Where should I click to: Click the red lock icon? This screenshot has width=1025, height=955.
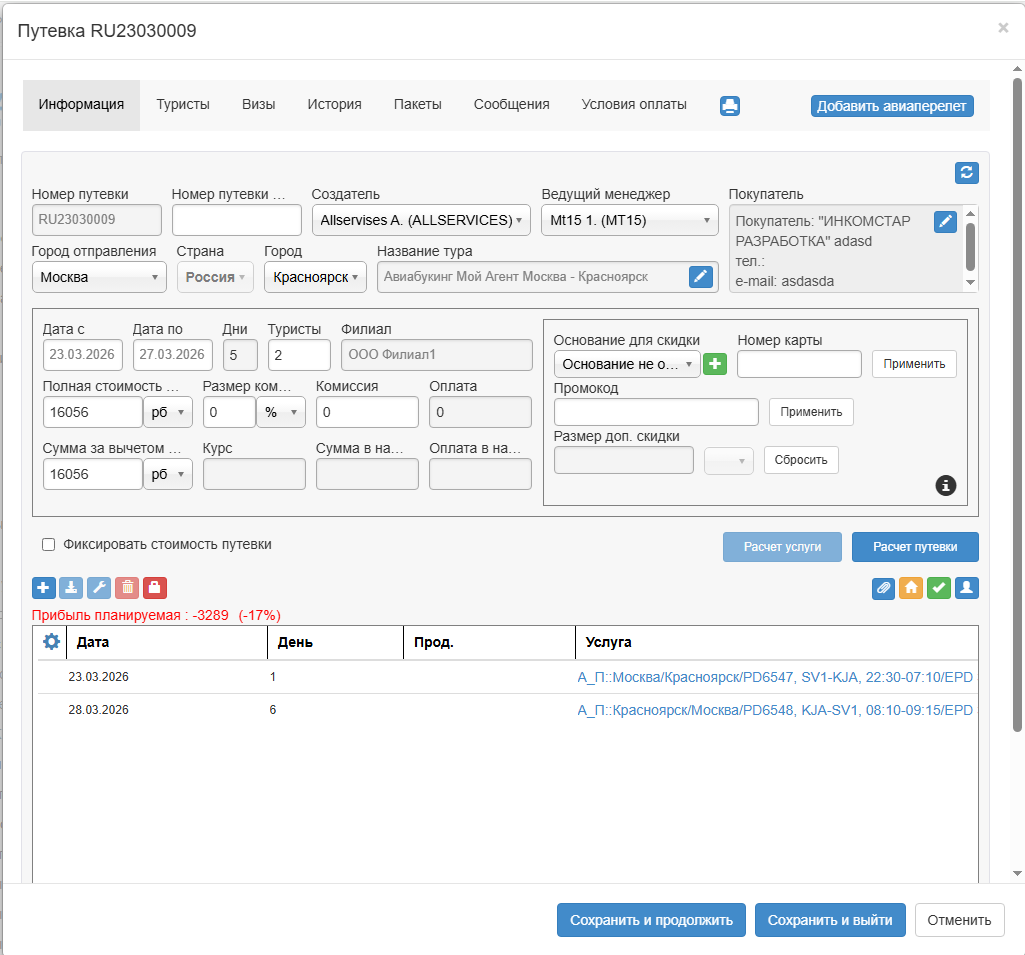[x=155, y=588]
